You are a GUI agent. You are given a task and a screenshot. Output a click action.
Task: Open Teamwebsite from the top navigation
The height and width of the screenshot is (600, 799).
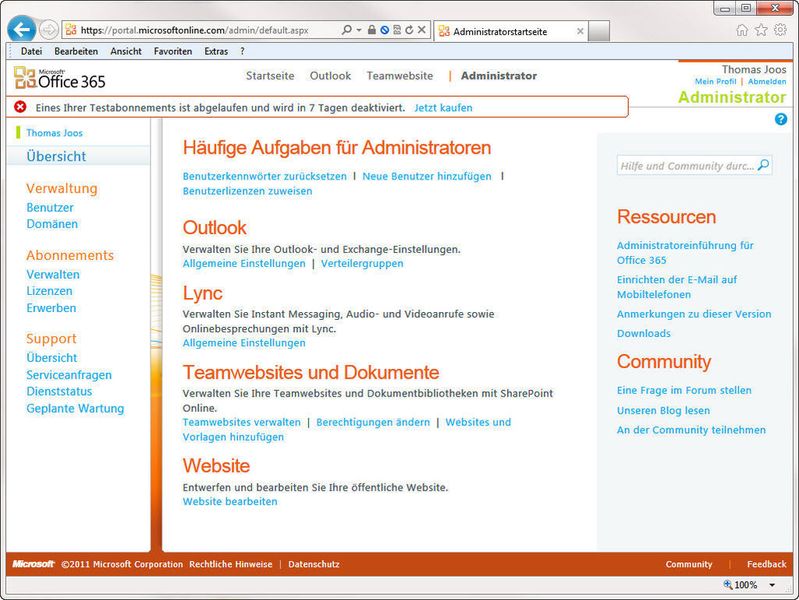point(400,76)
